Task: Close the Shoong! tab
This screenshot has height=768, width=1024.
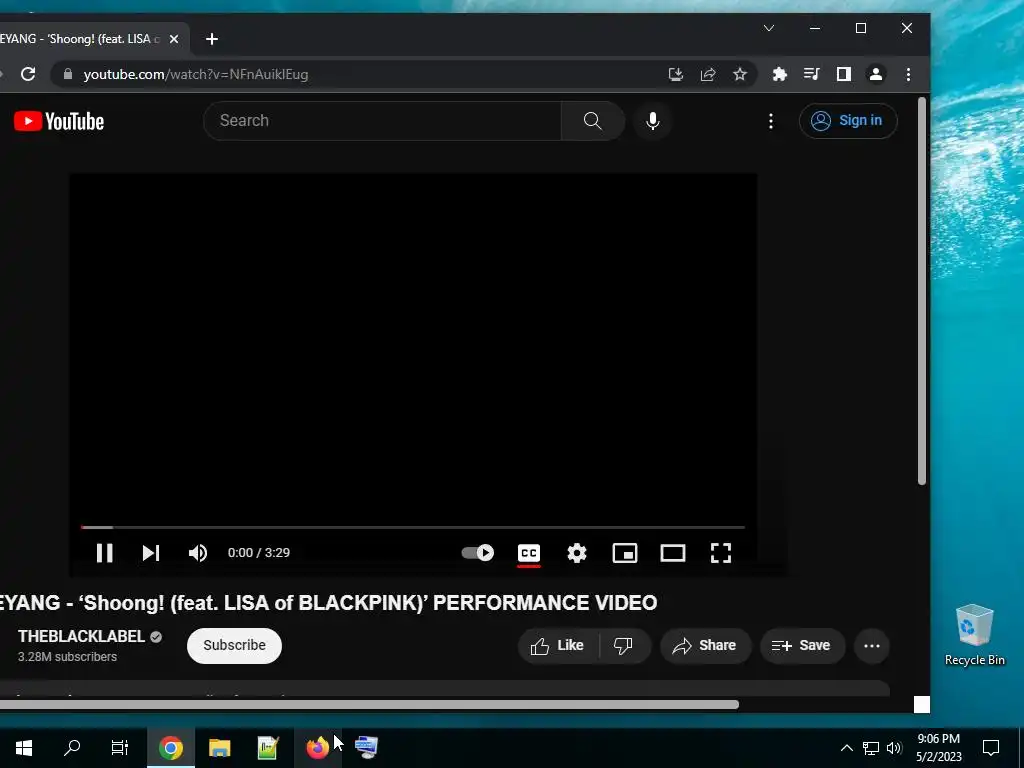Action: coord(174,39)
